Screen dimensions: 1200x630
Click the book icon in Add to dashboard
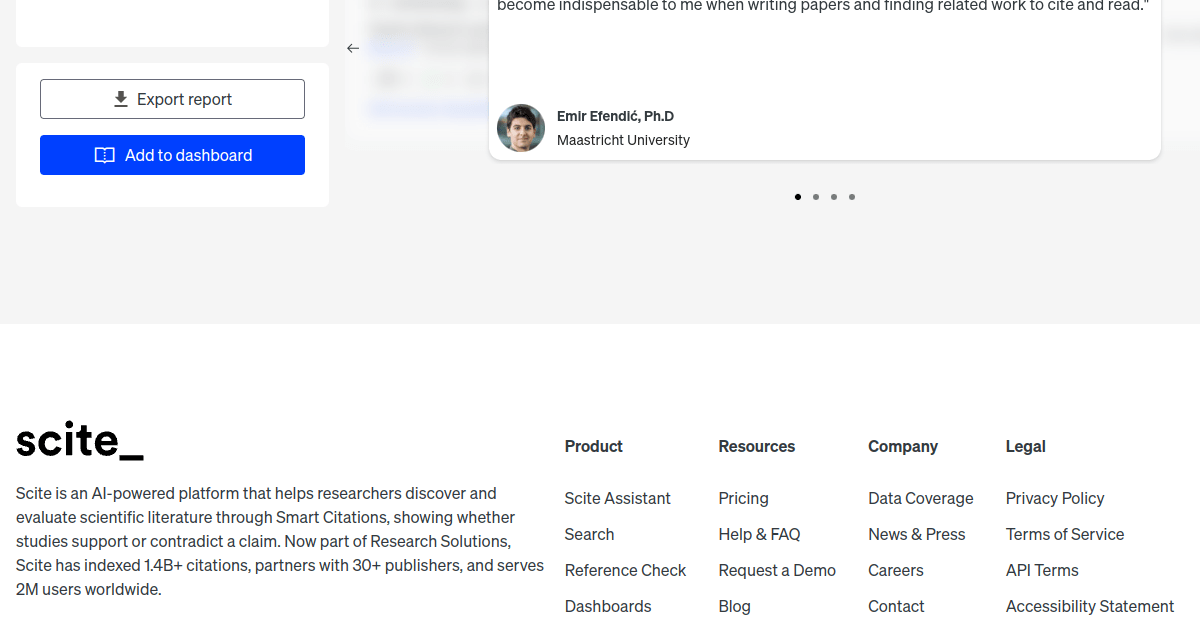coord(105,155)
